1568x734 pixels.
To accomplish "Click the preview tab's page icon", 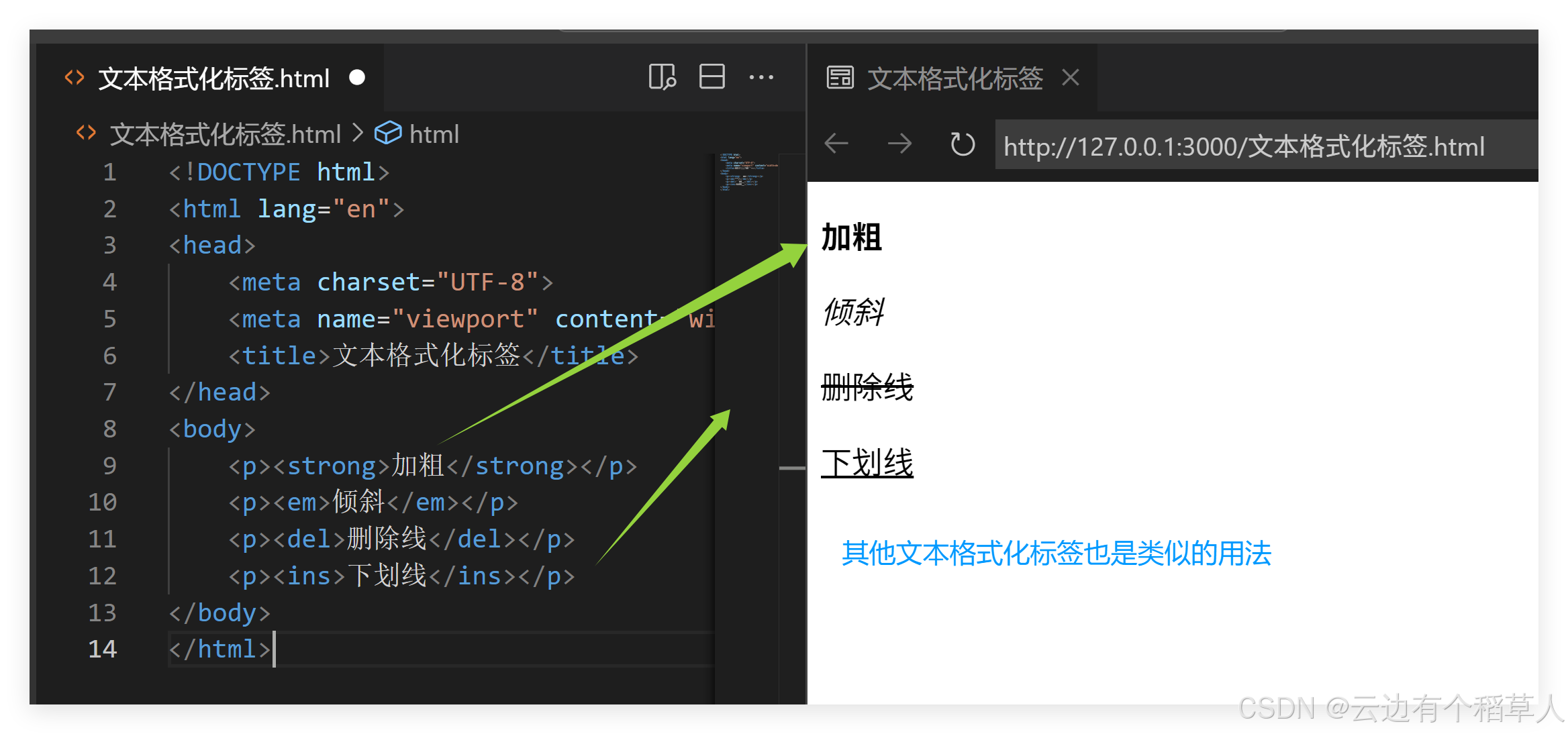I will pos(840,78).
